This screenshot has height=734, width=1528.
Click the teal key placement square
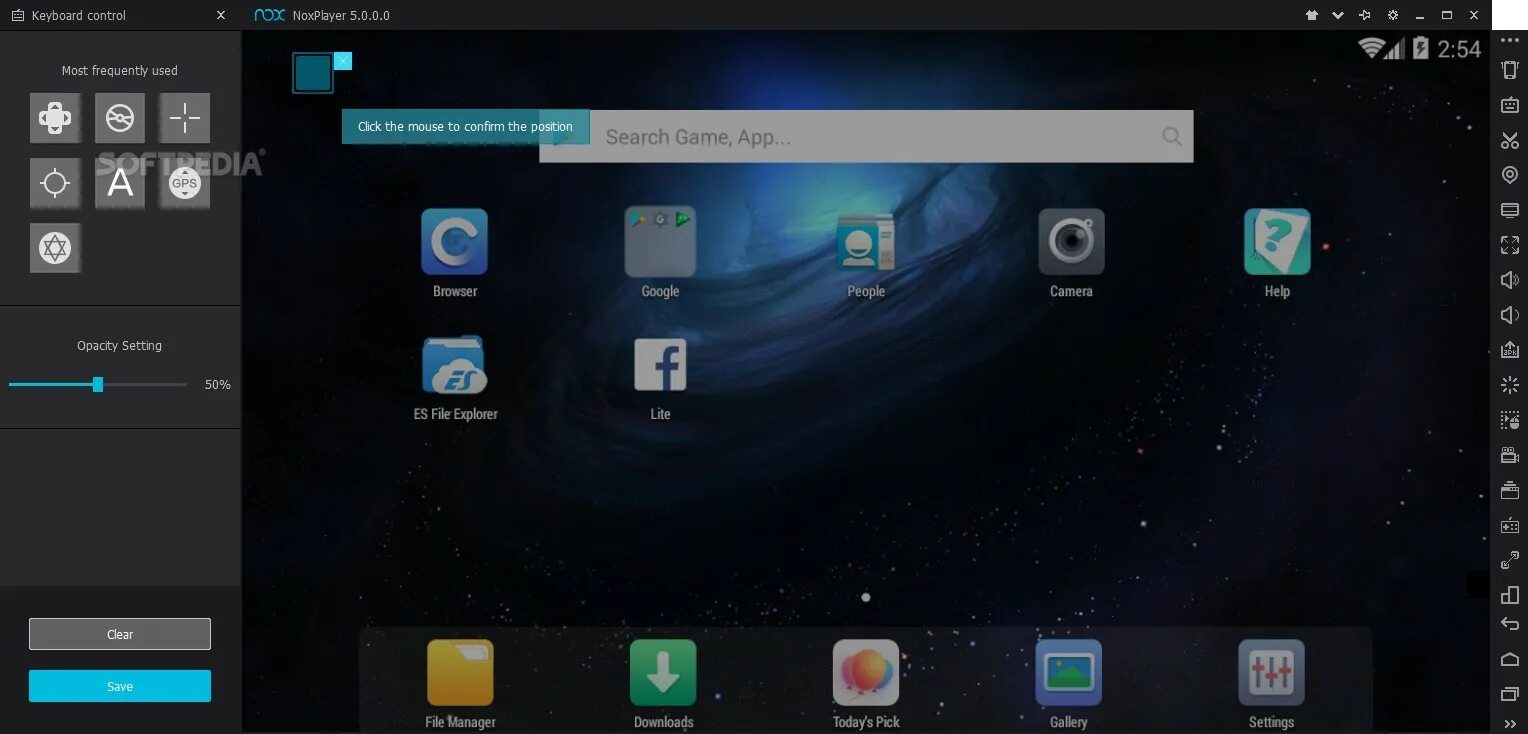(313, 73)
